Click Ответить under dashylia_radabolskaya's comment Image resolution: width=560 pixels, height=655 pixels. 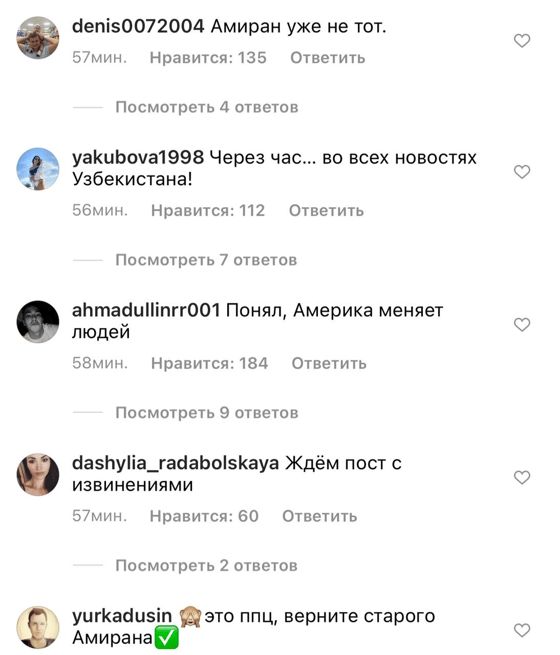click(x=320, y=516)
